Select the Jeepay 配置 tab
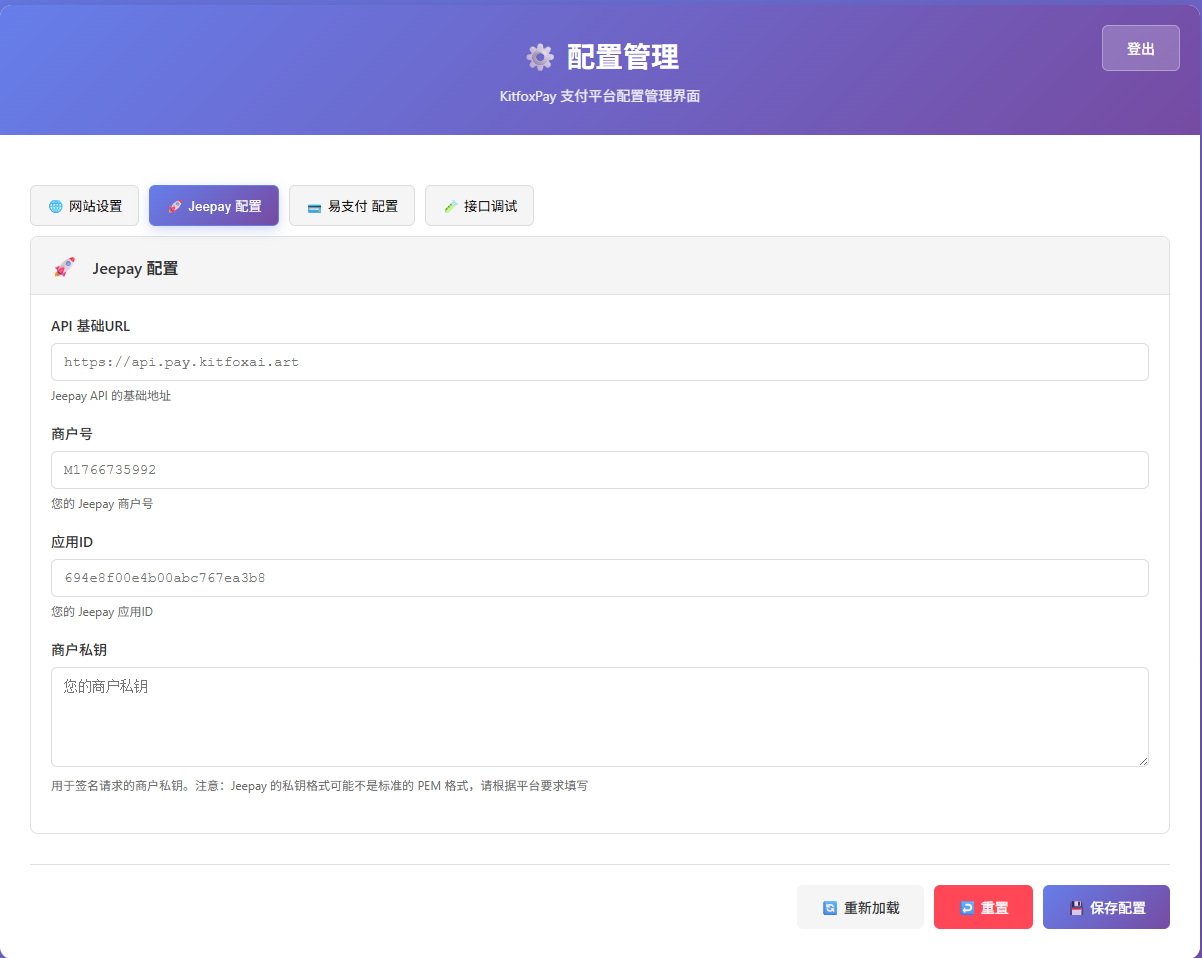This screenshot has width=1202, height=958. pyautogui.click(x=214, y=206)
